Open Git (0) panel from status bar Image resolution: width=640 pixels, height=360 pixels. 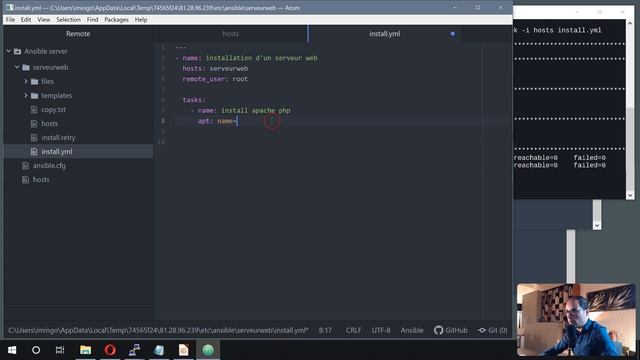[493, 330]
